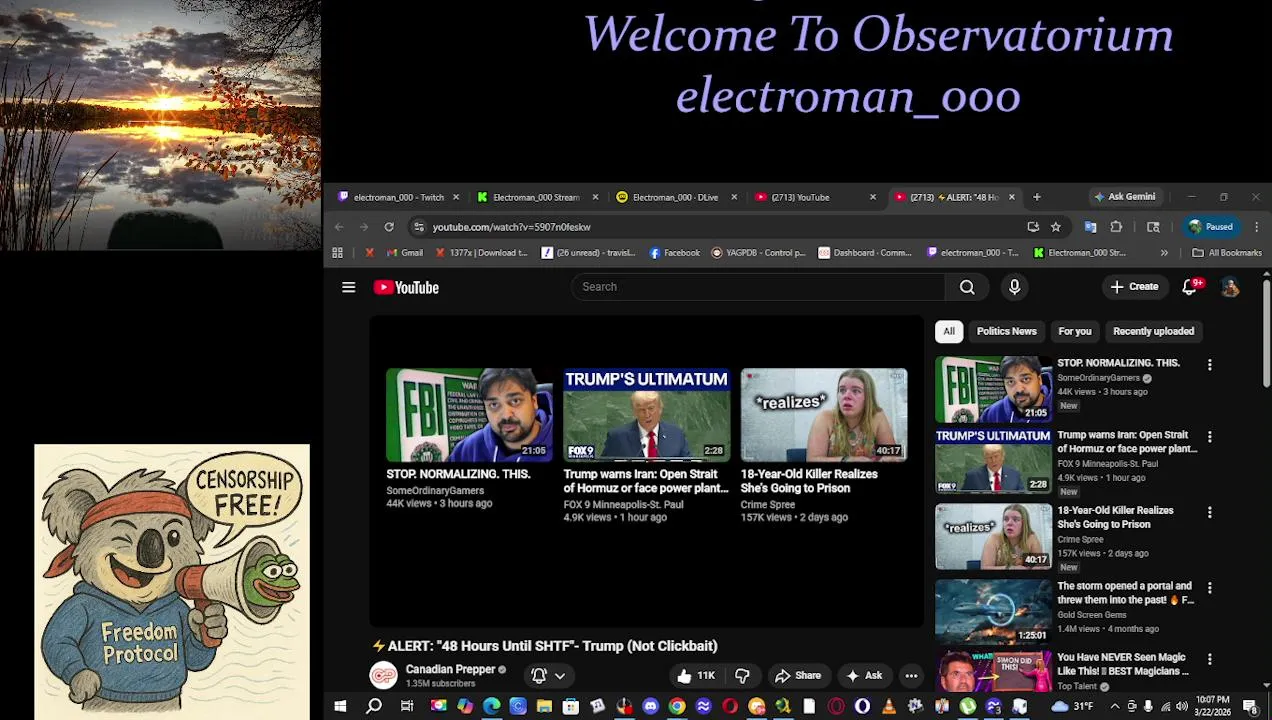1272x720 pixels.
Task: Select the For you filter chip
Action: coord(1075,331)
